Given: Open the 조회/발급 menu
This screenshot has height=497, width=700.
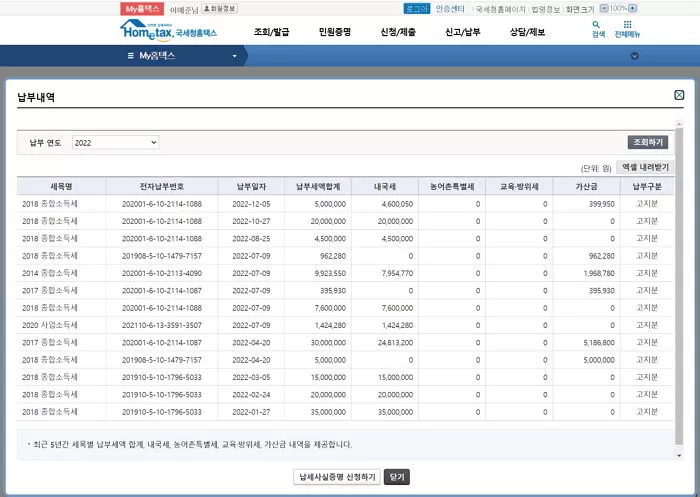Looking at the screenshot, I should [271, 32].
